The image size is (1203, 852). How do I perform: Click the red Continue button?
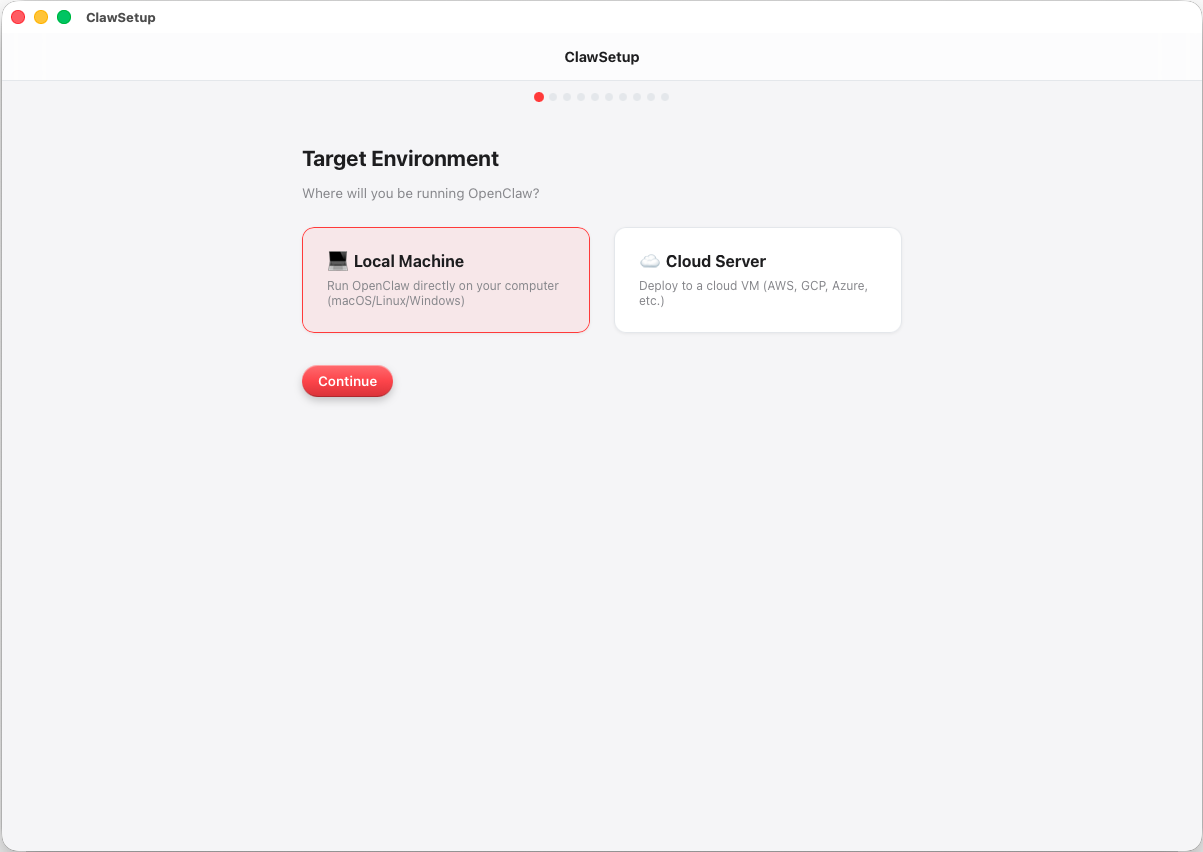(x=347, y=381)
